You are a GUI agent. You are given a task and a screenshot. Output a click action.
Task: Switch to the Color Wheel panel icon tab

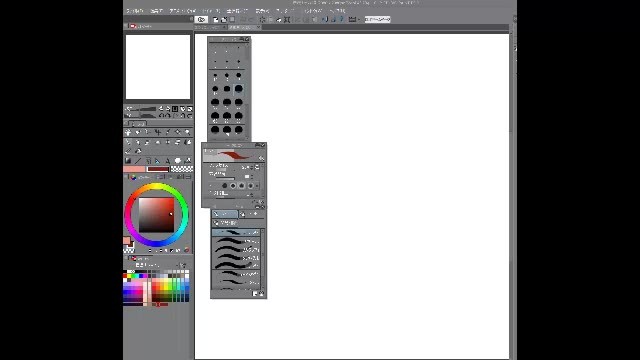click(x=133, y=177)
